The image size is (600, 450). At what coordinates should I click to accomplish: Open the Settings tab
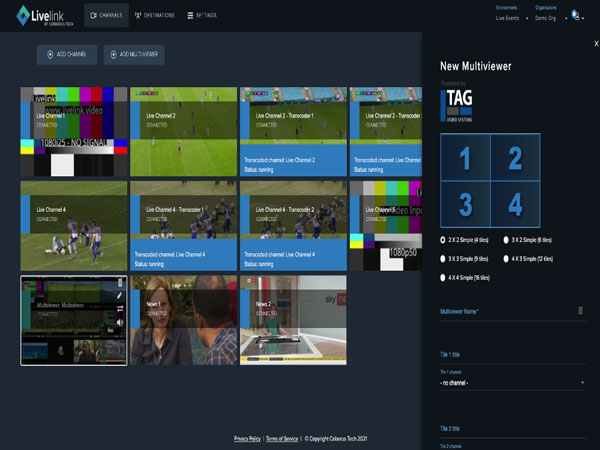click(x=202, y=15)
